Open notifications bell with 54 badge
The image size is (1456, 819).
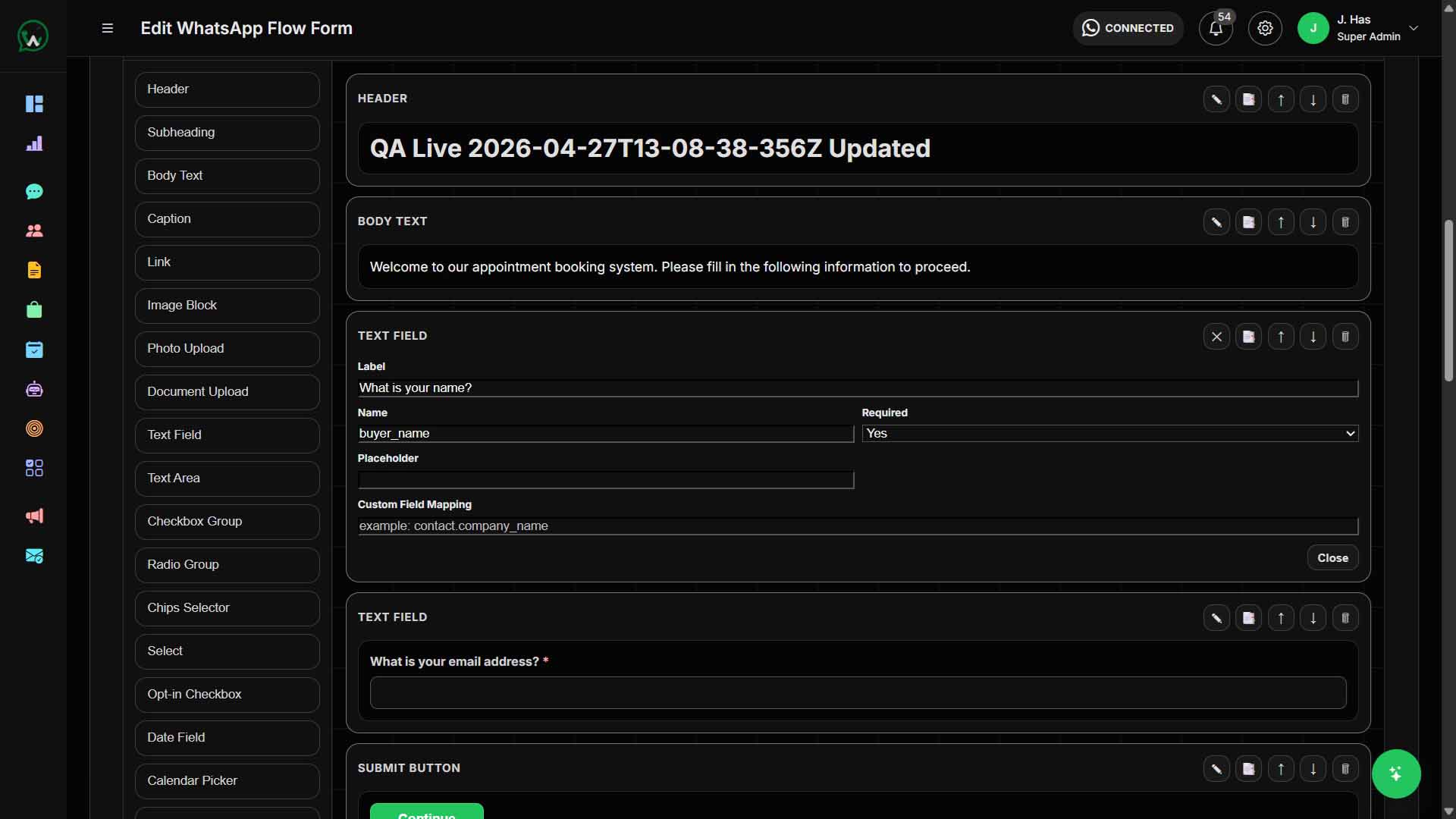pos(1216,28)
